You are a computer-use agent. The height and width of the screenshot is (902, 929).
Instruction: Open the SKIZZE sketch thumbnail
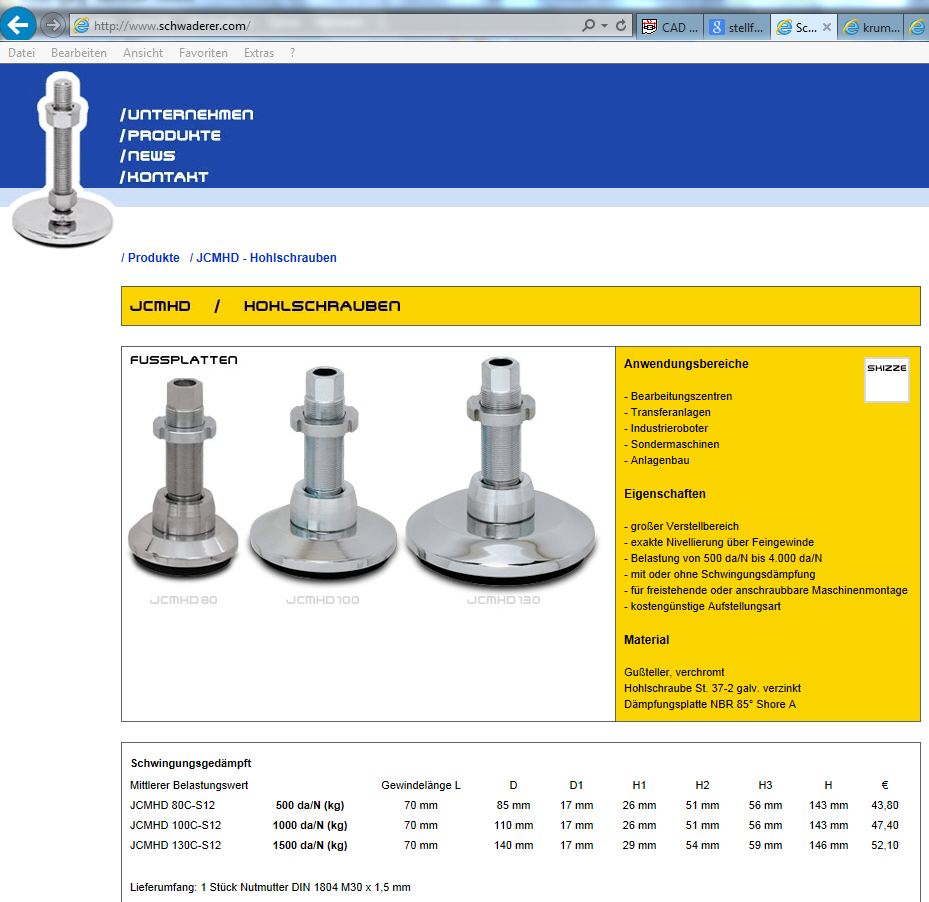click(886, 380)
